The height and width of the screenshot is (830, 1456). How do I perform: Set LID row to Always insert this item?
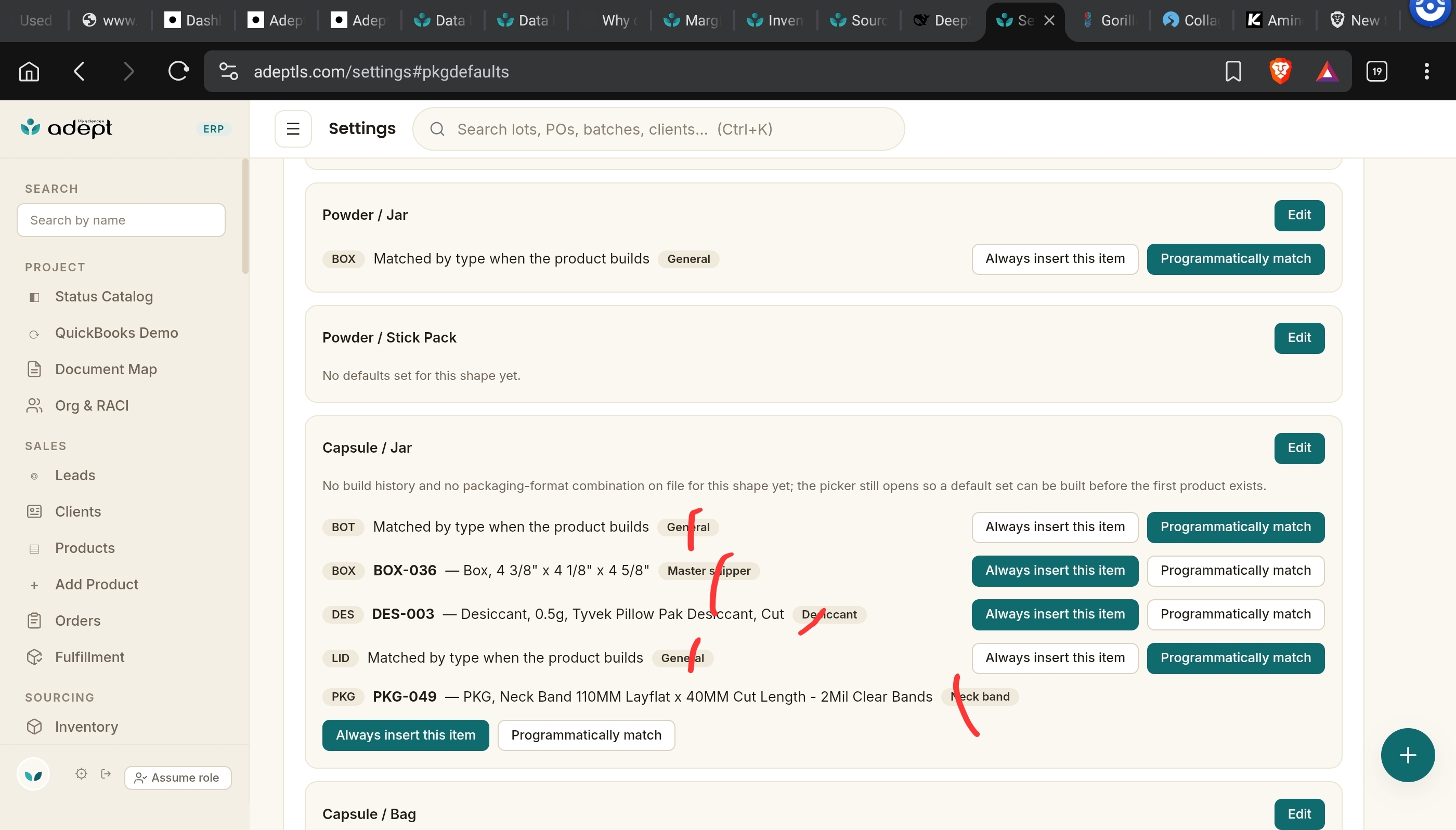(1055, 658)
